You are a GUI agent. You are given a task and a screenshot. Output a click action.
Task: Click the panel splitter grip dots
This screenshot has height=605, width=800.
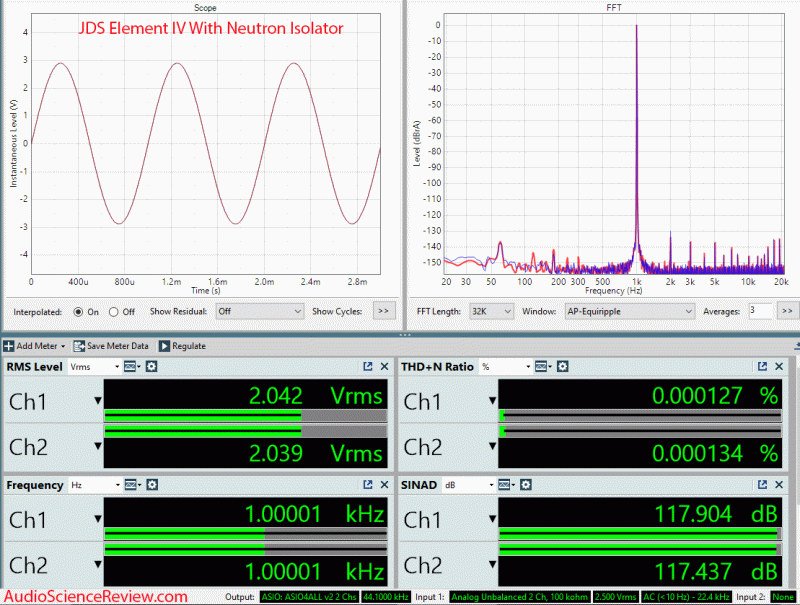tap(405, 335)
